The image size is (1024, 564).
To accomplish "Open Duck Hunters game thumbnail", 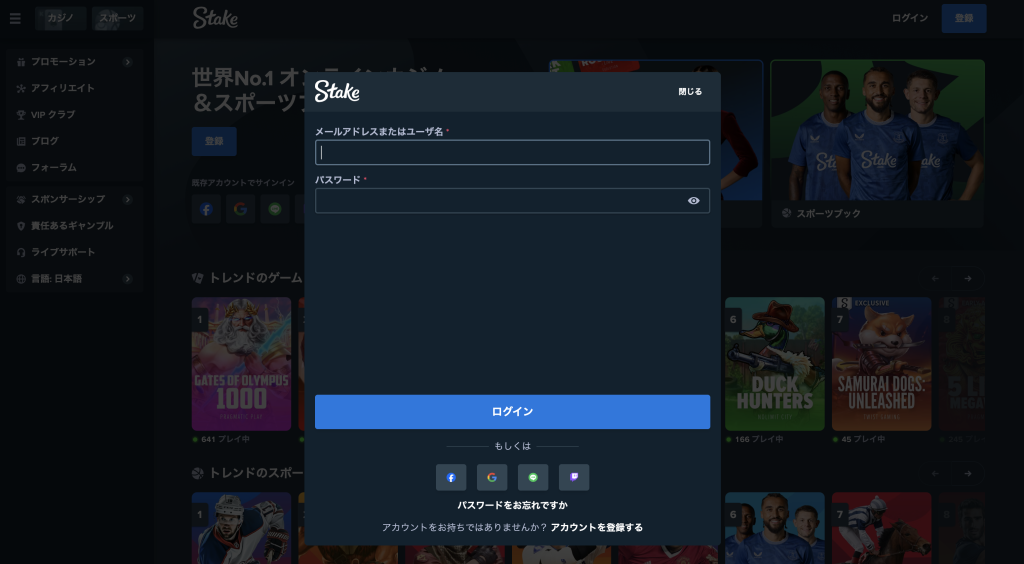I will (x=775, y=364).
